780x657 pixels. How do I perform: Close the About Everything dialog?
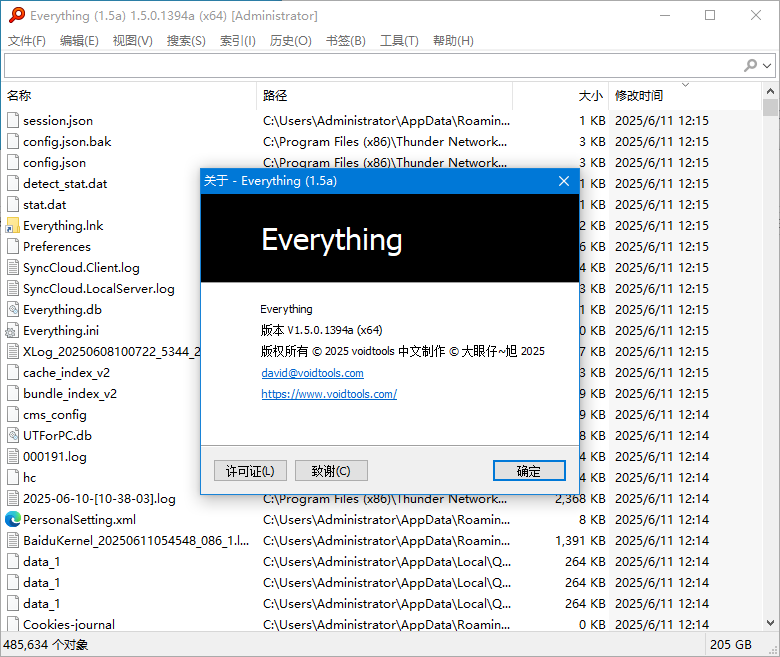[x=564, y=181]
